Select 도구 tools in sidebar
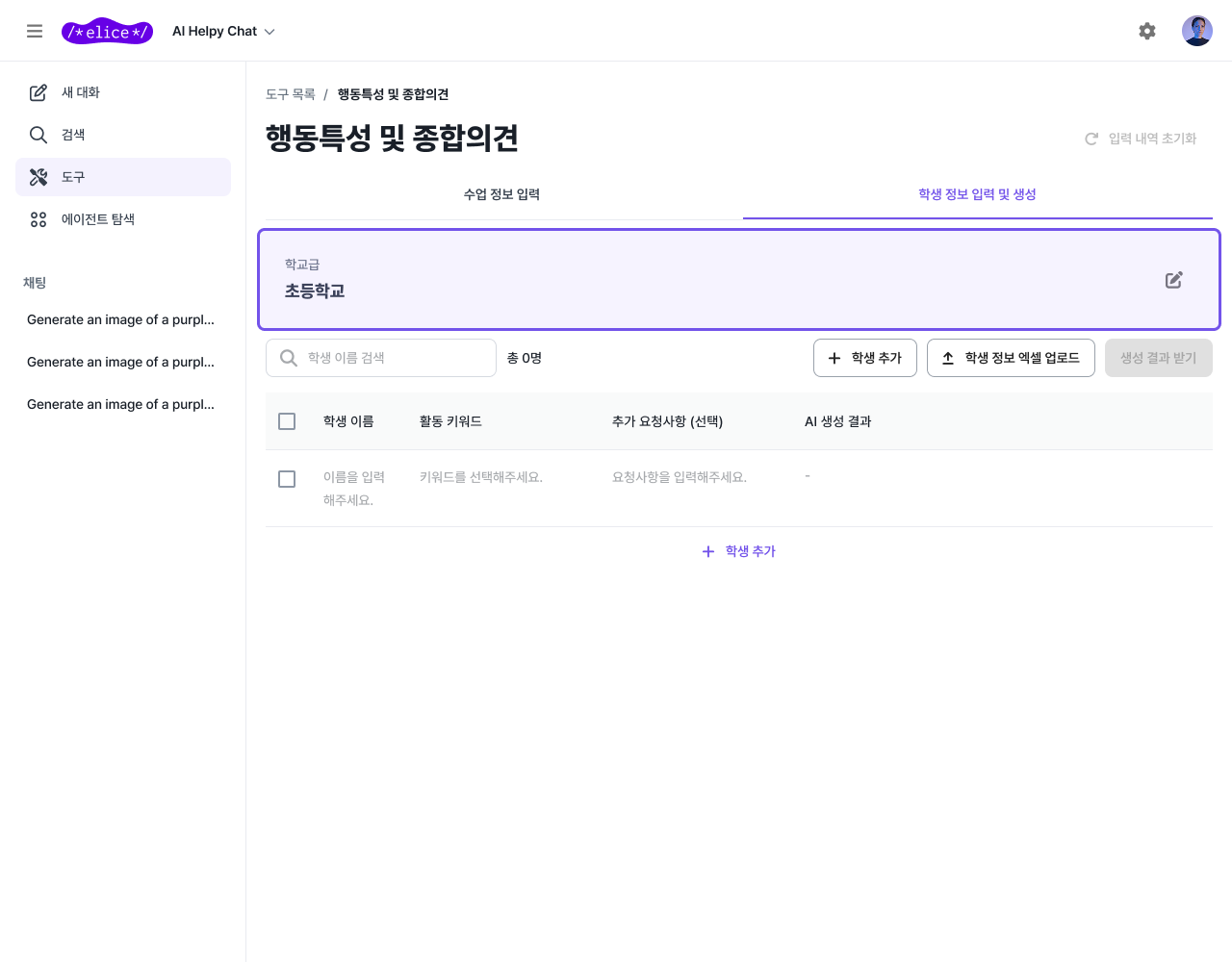 [73, 177]
